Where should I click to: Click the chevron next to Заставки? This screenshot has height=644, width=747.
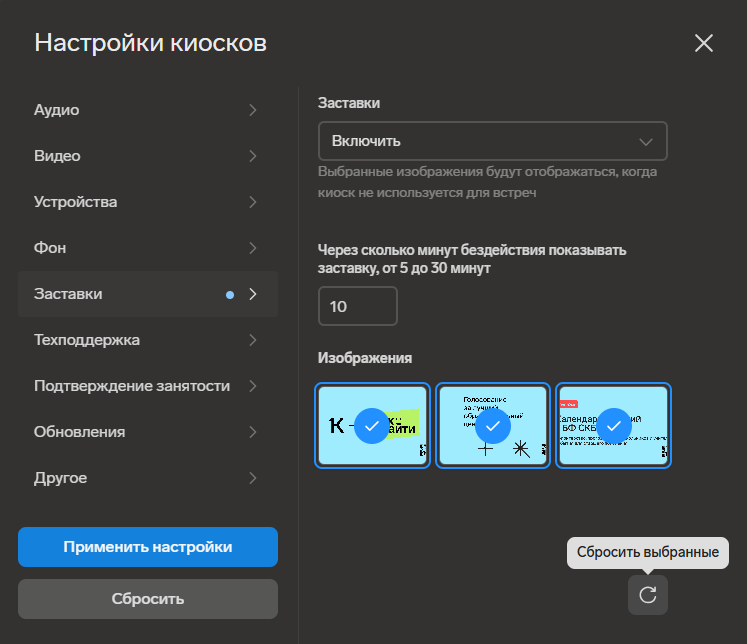(253, 294)
